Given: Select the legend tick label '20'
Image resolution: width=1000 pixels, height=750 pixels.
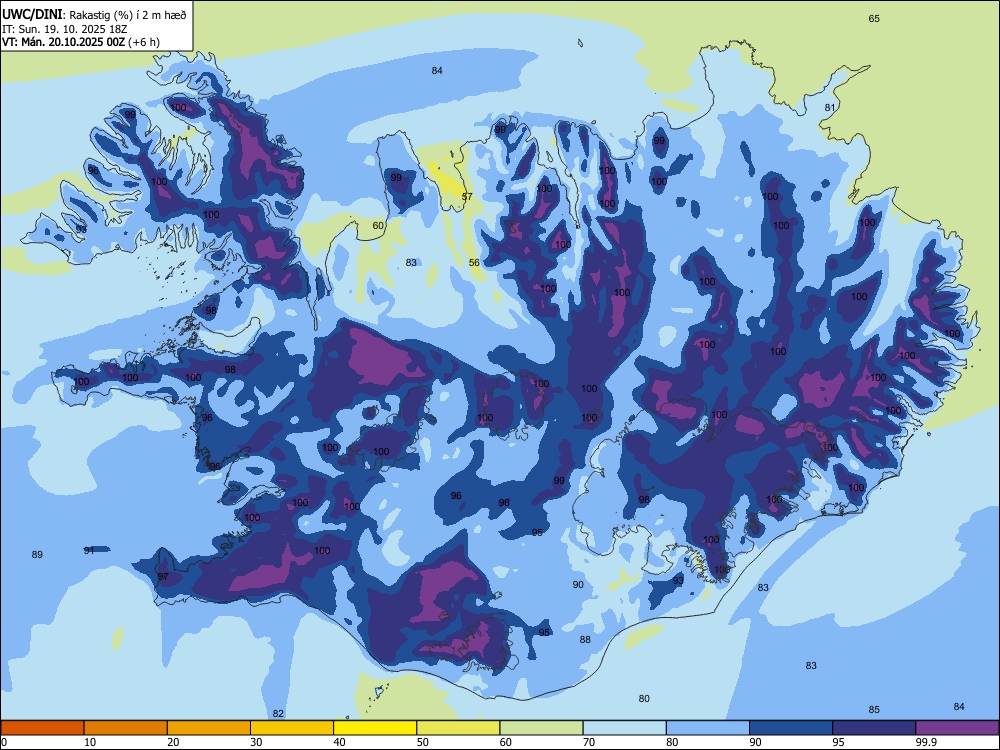Looking at the screenshot, I should point(173,742).
